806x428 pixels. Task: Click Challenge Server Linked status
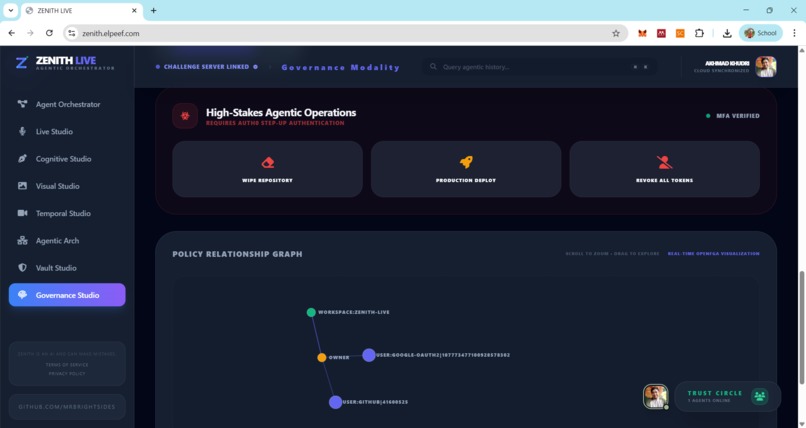[x=206, y=67]
